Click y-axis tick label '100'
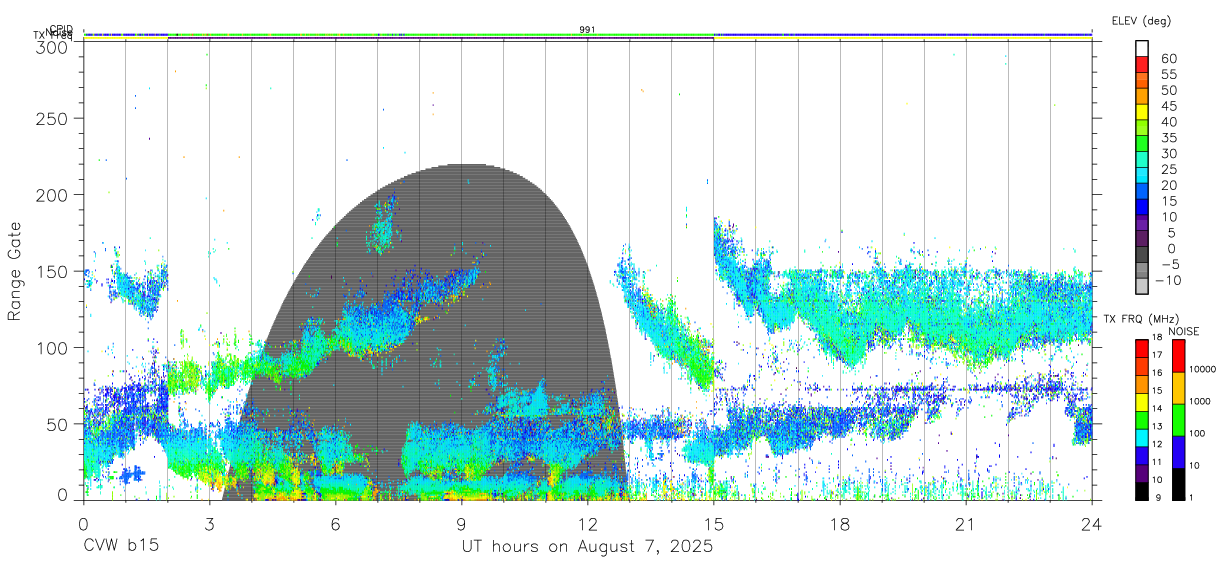The width and height of the screenshot is (1228, 567). pos(53,348)
